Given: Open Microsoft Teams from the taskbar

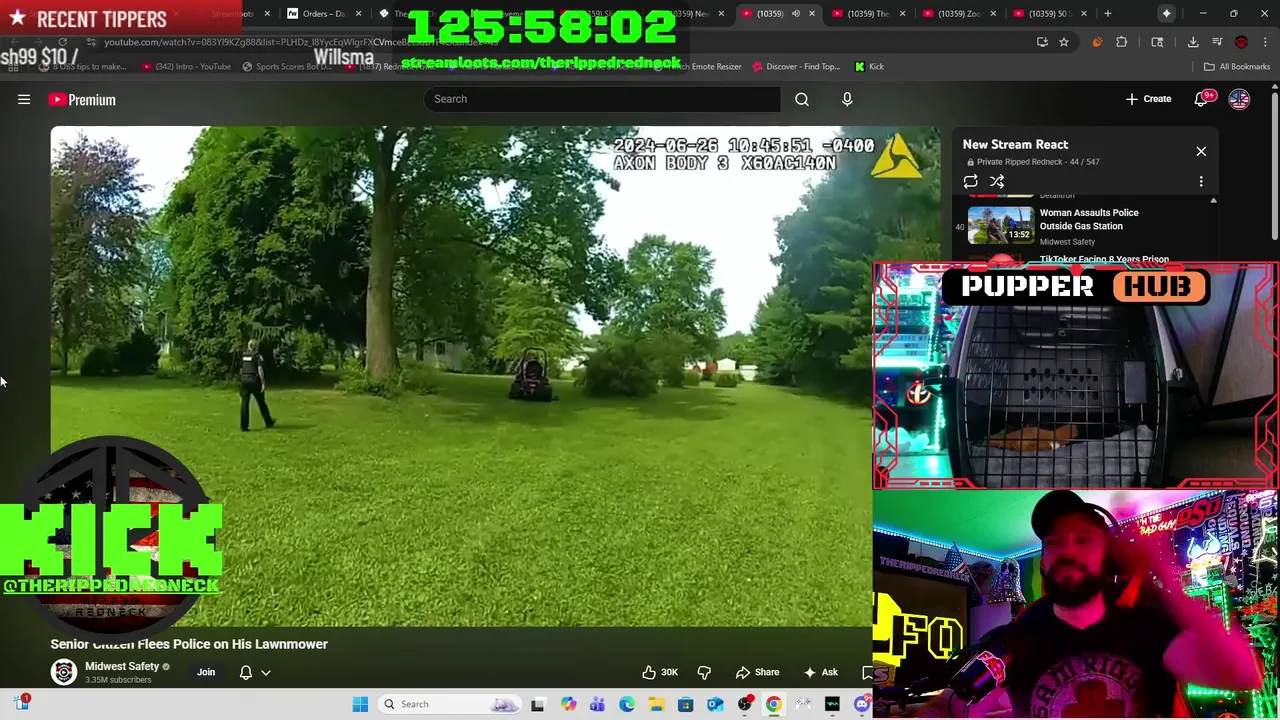Looking at the screenshot, I should coord(597,704).
